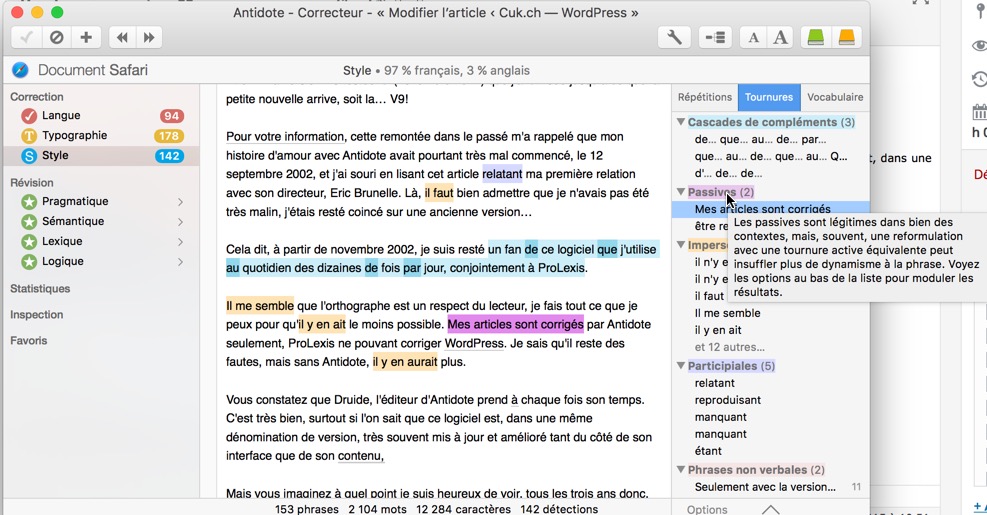987x515 pixels.
Task: Click the green star icon next to Pragmatique
Action: (28, 201)
